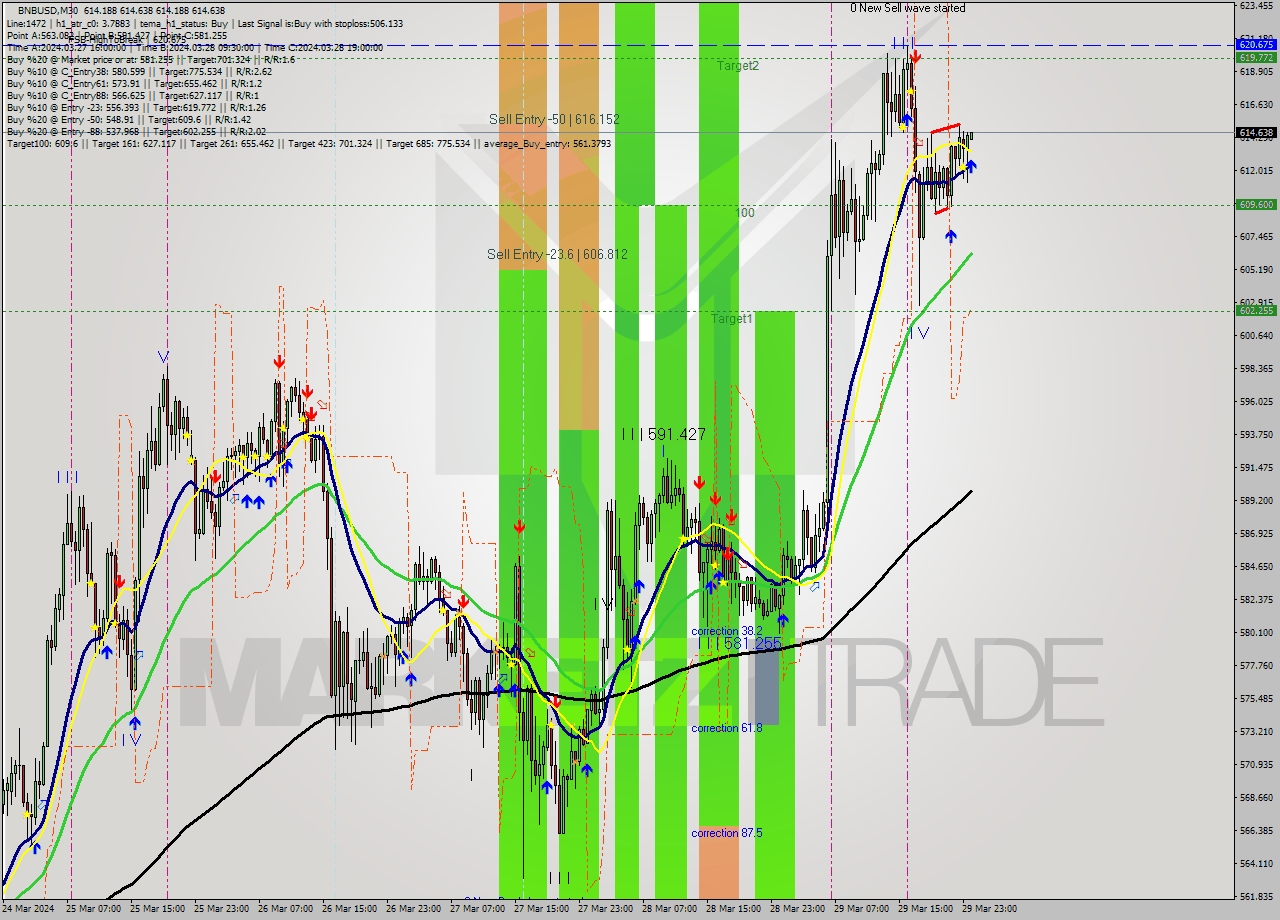1280x920 pixels.
Task: Click the Target1 label on the chart
Action: tap(732, 319)
